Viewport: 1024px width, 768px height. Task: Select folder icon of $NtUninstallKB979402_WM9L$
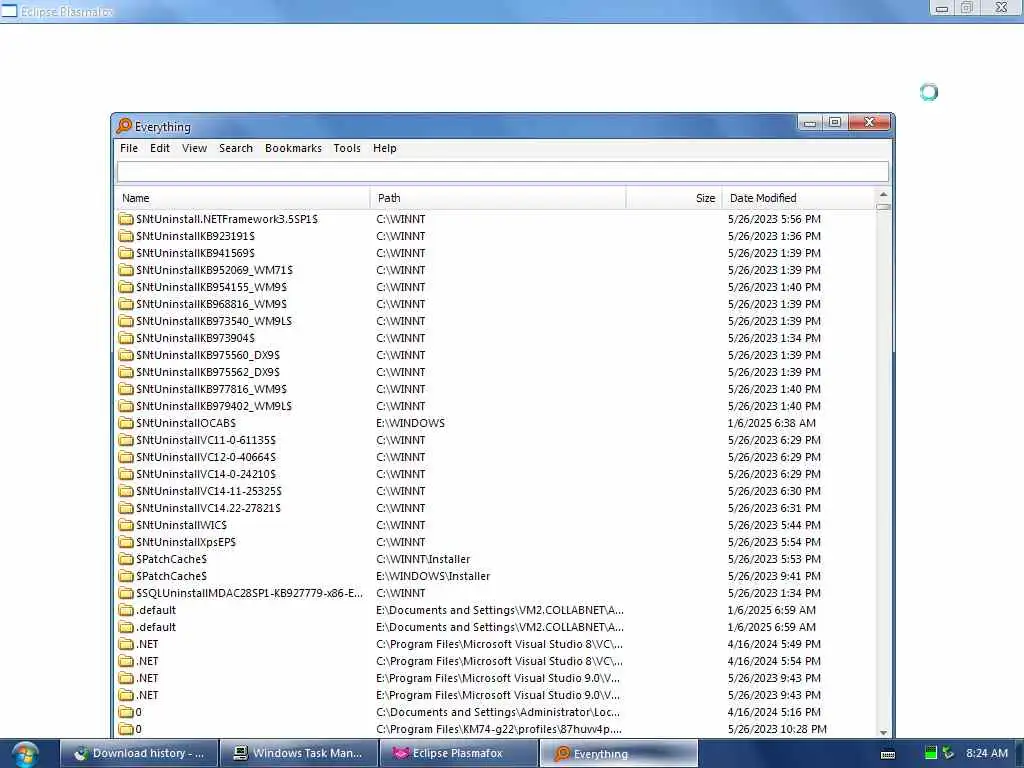[x=126, y=406]
